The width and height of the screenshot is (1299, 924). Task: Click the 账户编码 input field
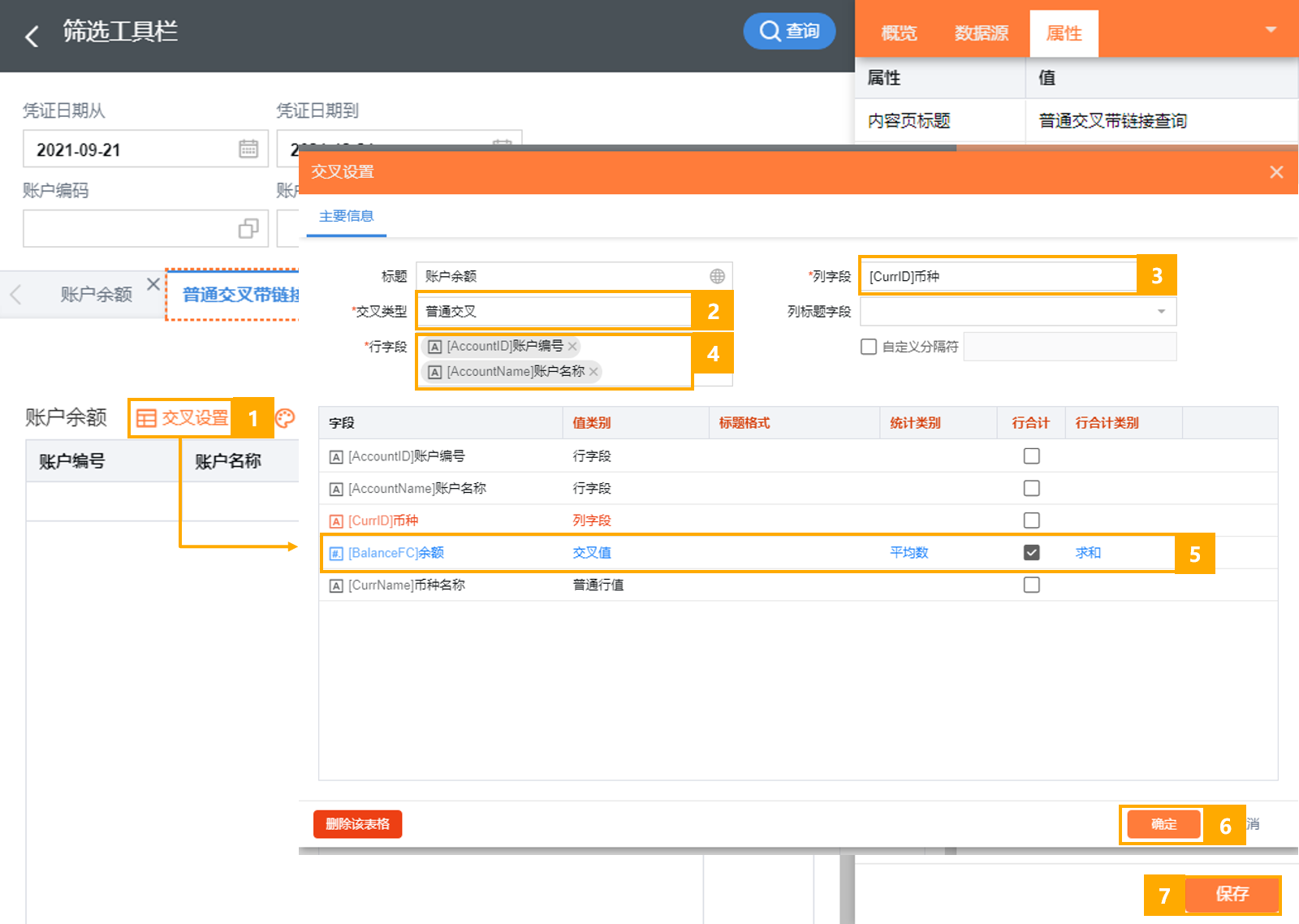tap(145, 229)
